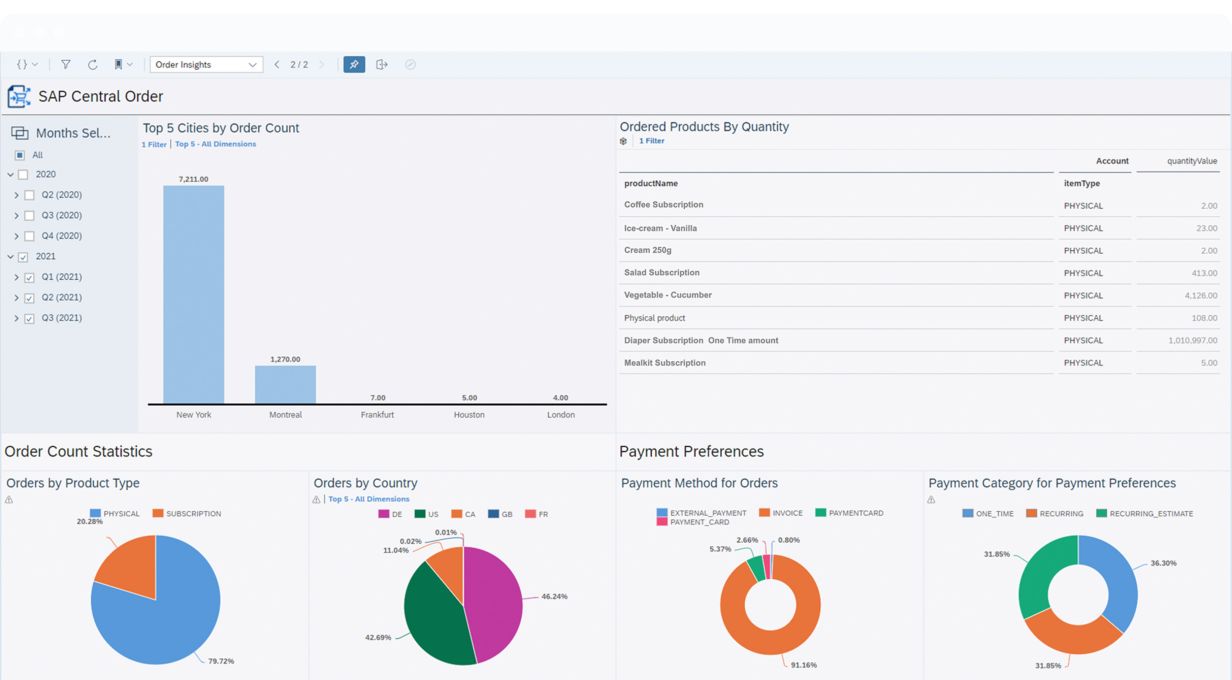The image size is (1232, 680).
Task: Click the refresh icon in toolbar
Action: [x=92, y=65]
